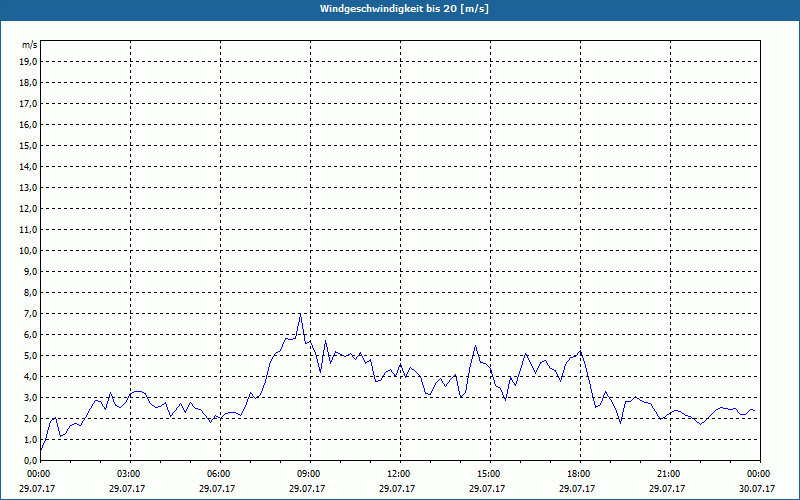Click the '03:00' time label

(131, 474)
